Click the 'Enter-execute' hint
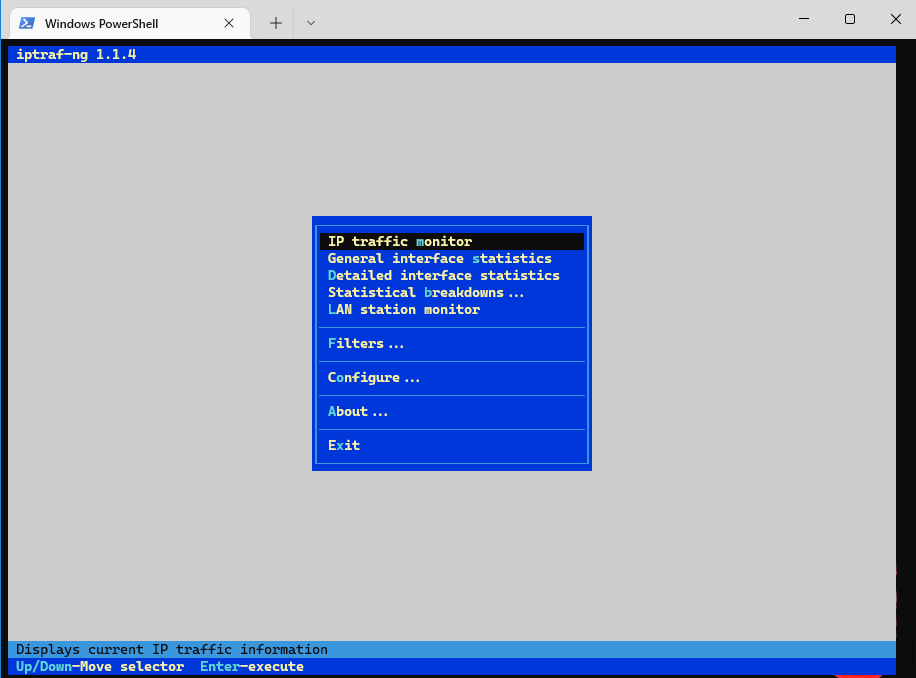Image resolution: width=916 pixels, height=678 pixels. (252, 666)
